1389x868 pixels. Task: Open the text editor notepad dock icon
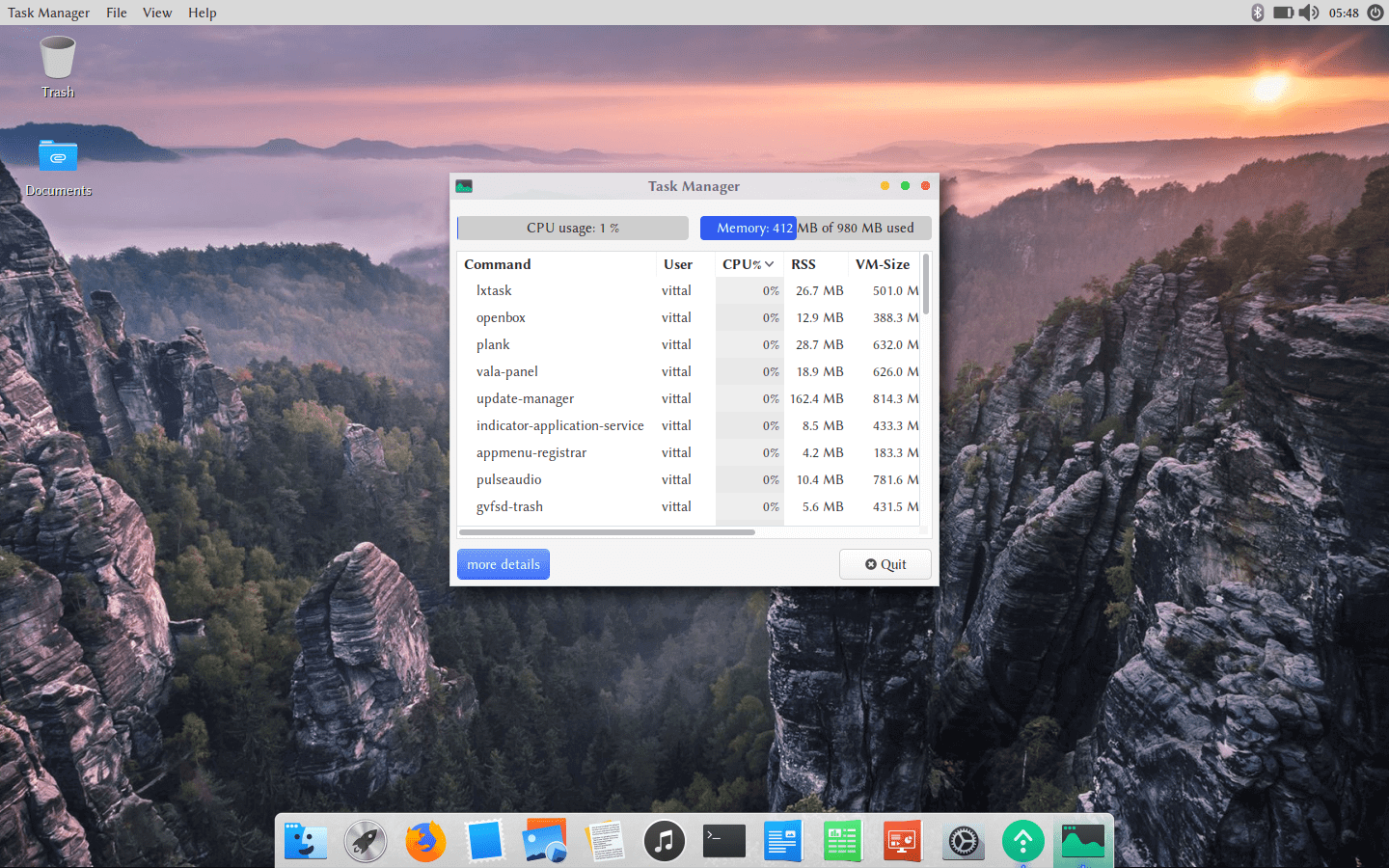pyautogui.click(x=605, y=841)
